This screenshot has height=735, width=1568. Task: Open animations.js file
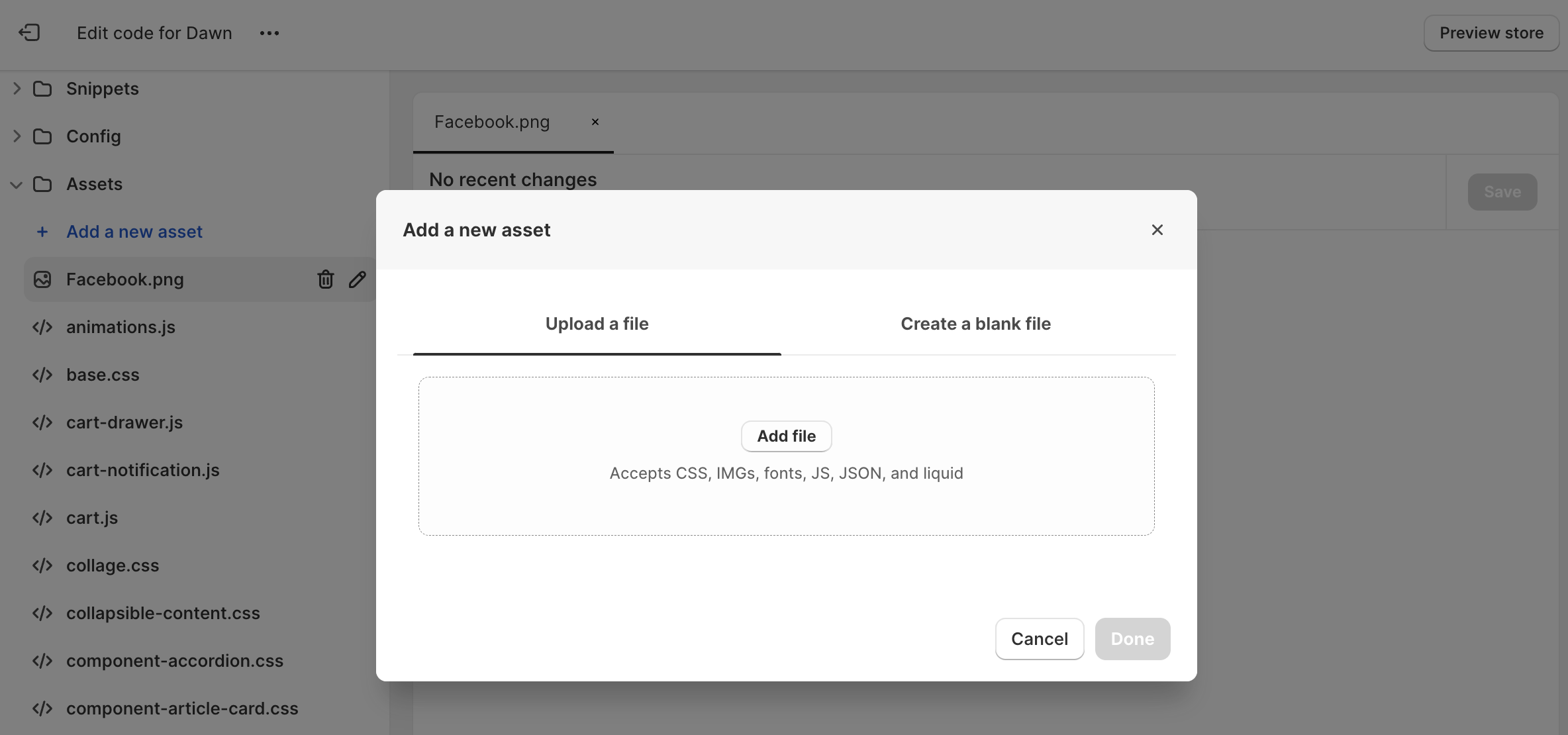point(121,327)
